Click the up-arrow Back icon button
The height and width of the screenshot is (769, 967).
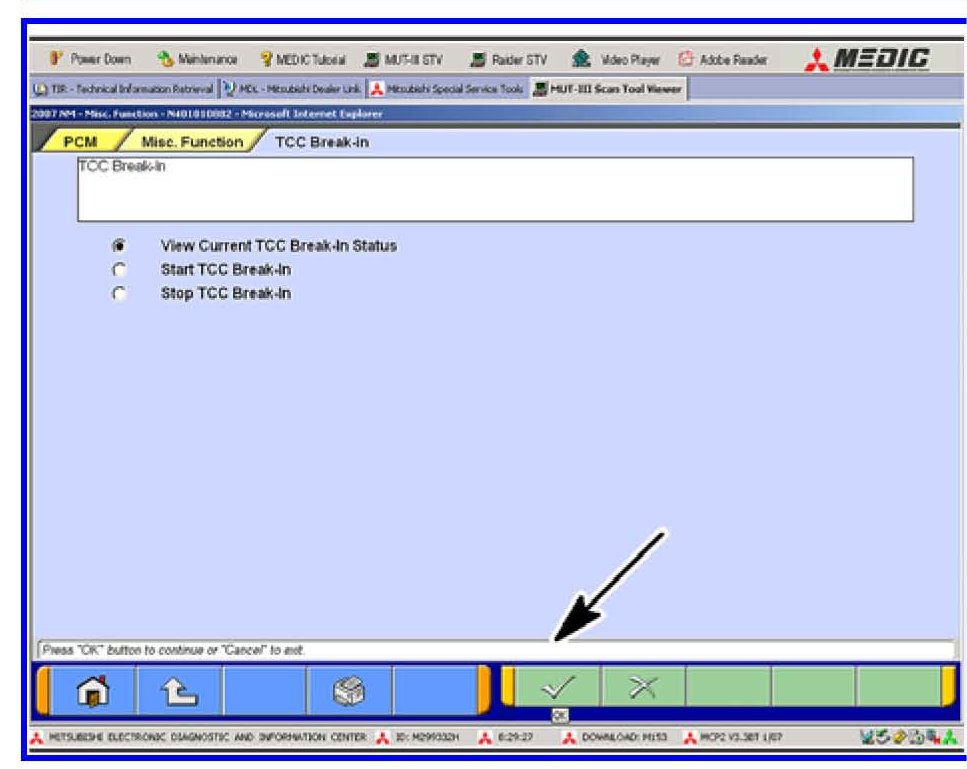point(178,689)
